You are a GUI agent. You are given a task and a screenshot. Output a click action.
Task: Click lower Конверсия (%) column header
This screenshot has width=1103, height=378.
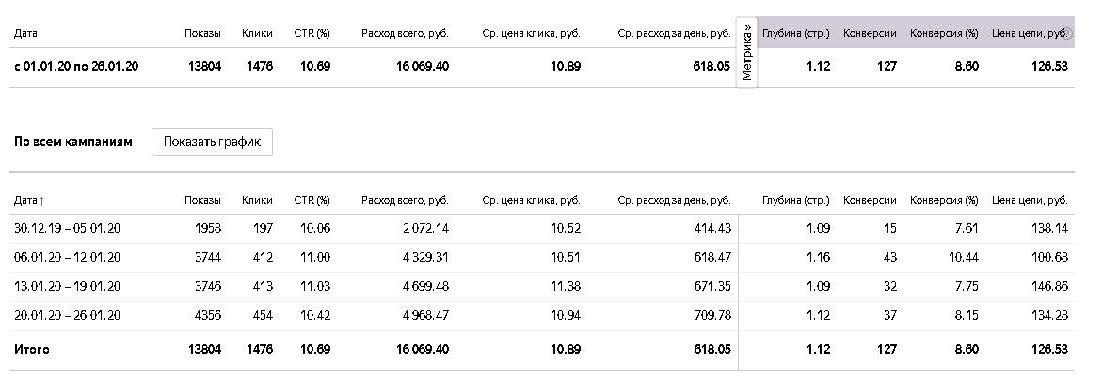click(x=944, y=201)
